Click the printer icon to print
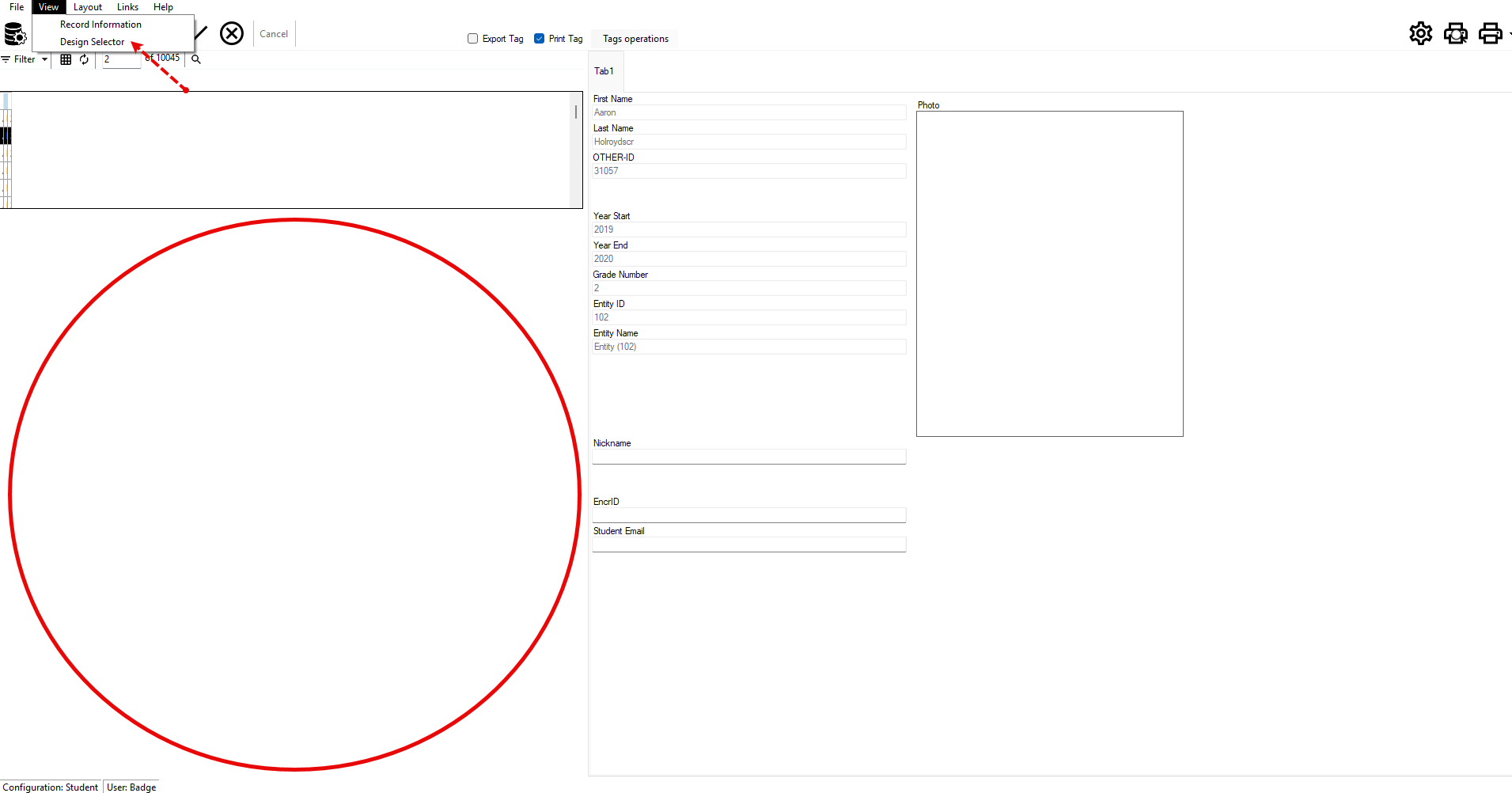Screen dimensions: 1512x793 tap(1490, 33)
